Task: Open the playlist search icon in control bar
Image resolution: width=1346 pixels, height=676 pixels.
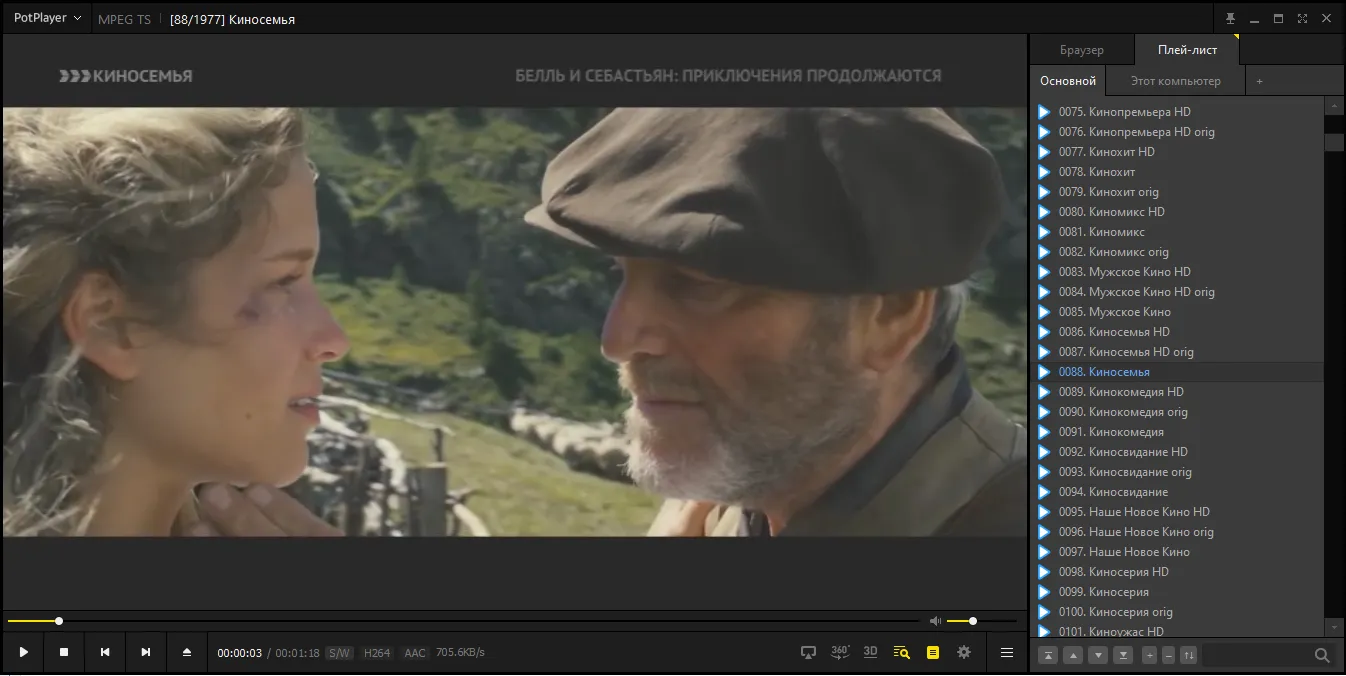Action: click(x=902, y=652)
